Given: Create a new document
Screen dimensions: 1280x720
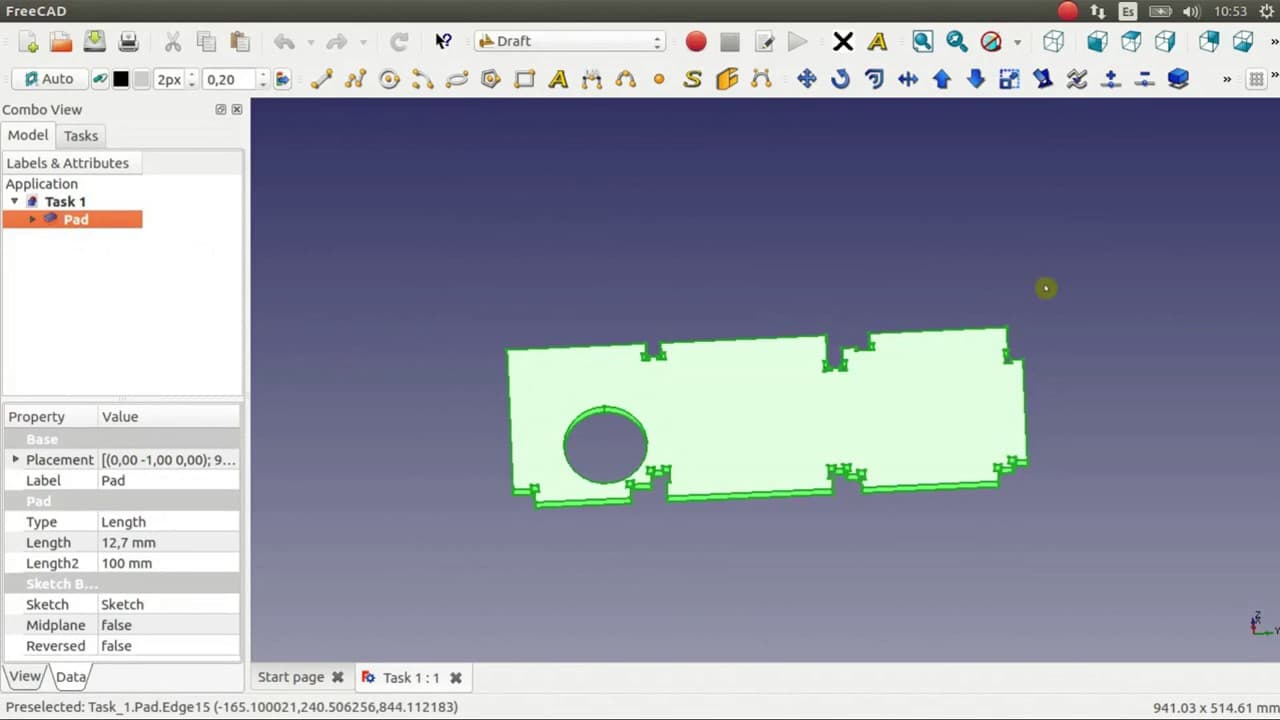Looking at the screenshot, I should coord(28,41).
